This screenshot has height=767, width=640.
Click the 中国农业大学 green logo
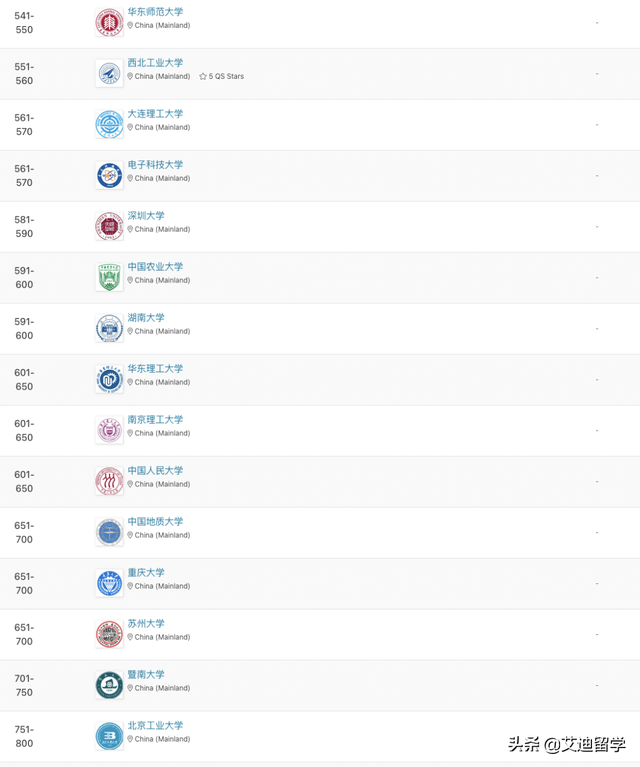(x=109, y=277)
